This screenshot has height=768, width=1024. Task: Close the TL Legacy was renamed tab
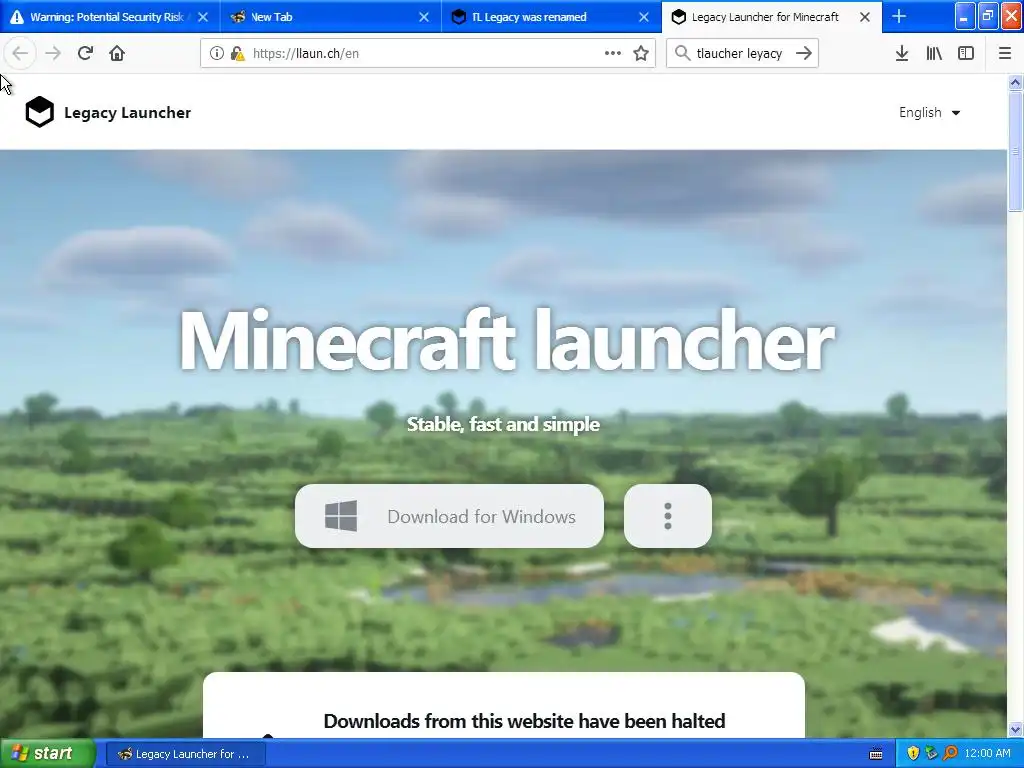click(644, 17)
